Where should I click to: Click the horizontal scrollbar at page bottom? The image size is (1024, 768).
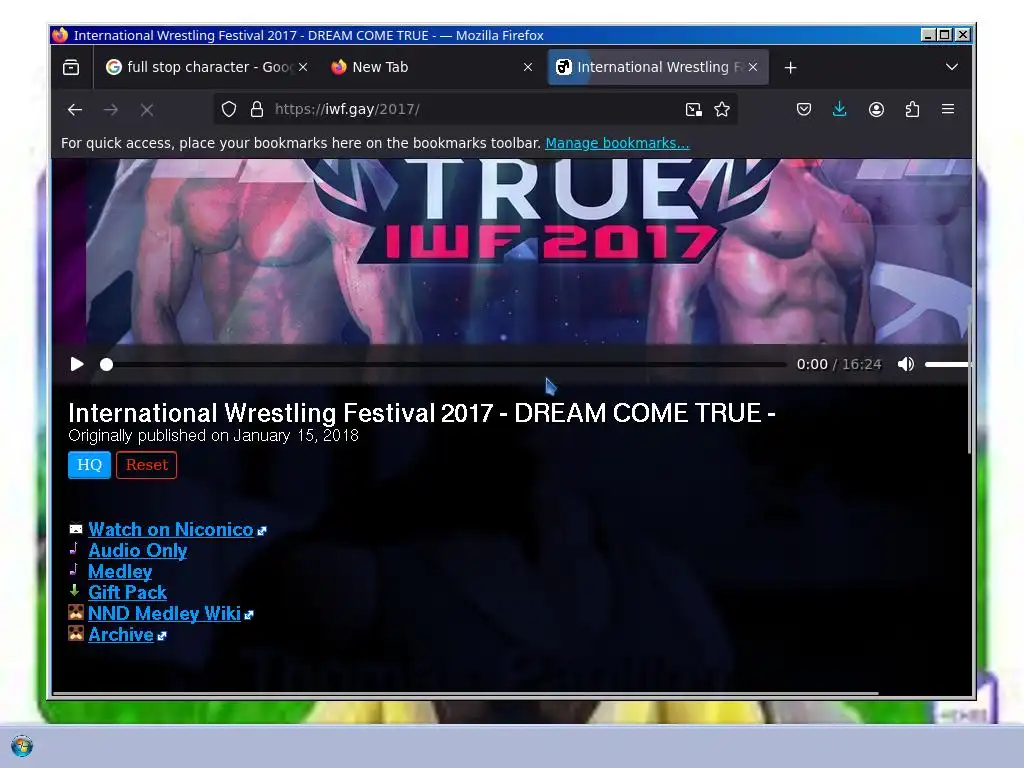tap(465, 694)
